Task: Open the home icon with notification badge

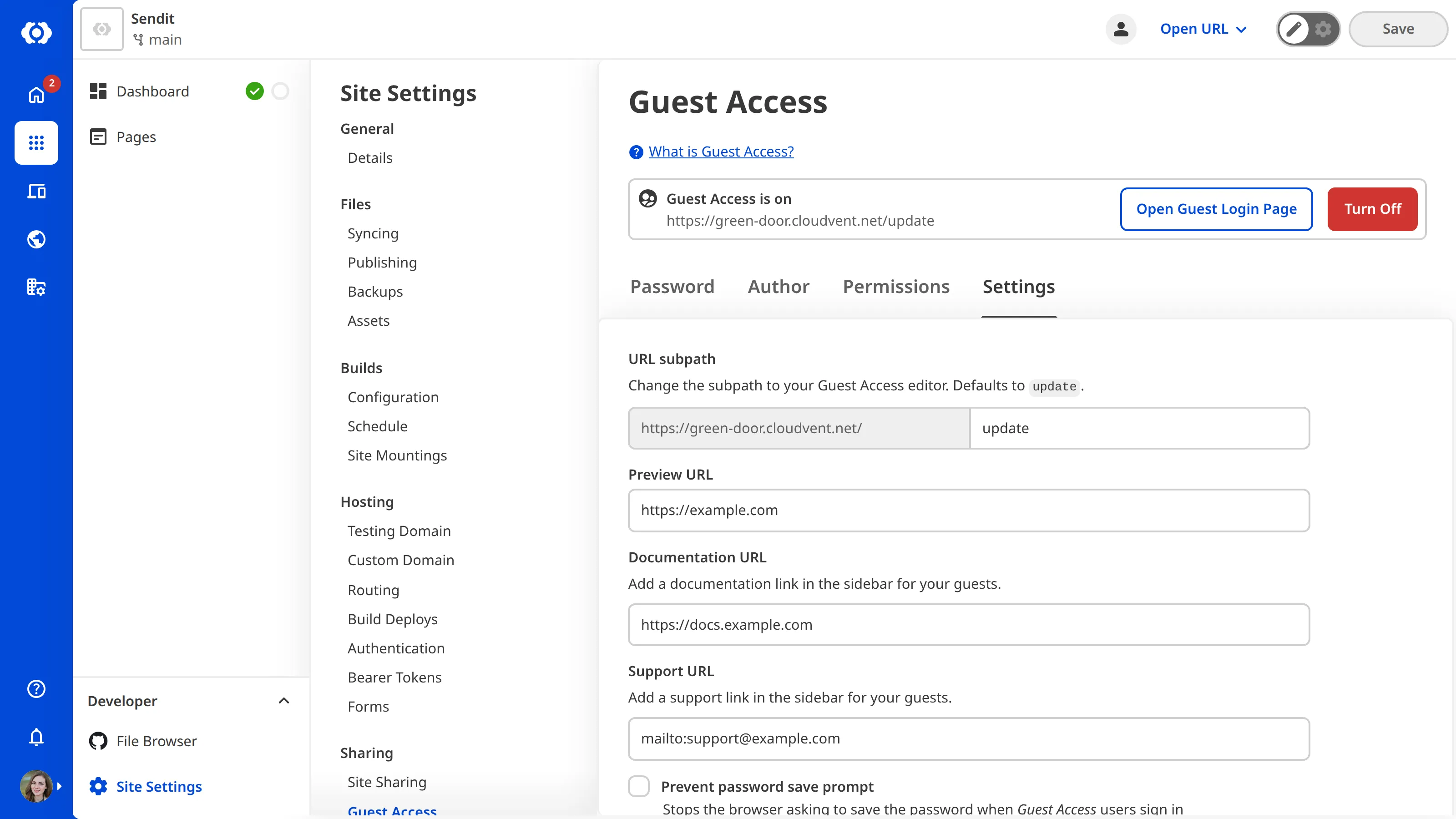Action: [36, 94]
